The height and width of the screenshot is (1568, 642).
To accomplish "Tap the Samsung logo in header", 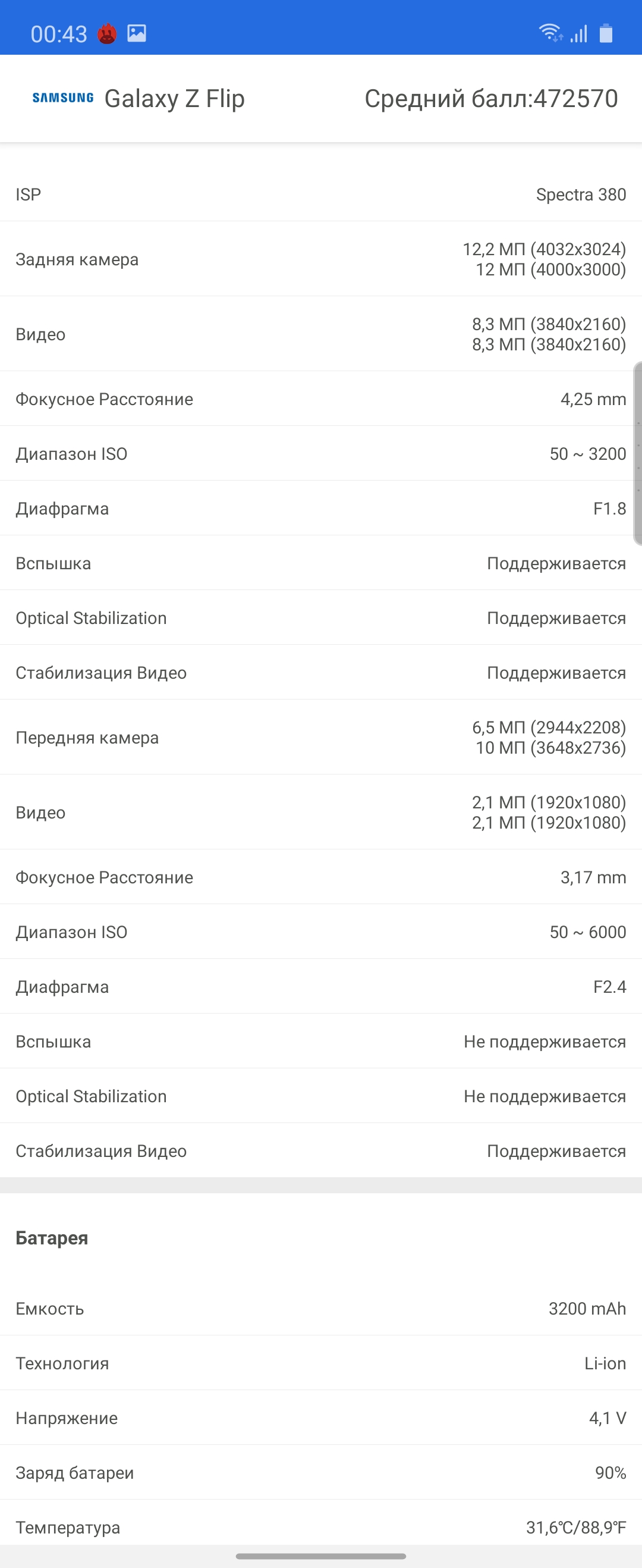I will pyautogui.click(x=63, y=98).
